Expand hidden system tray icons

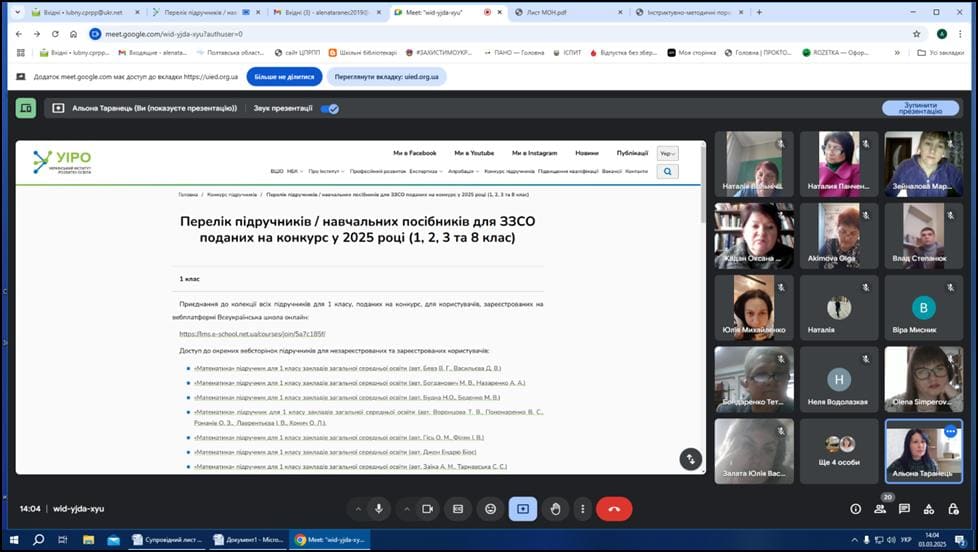click(x=855, y=540)
